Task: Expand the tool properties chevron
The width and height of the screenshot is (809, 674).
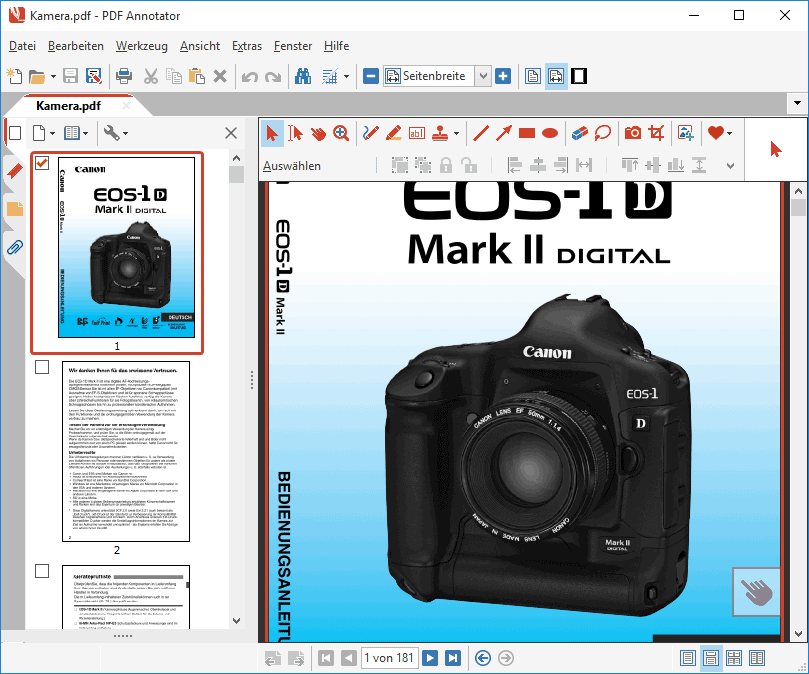Action: coord(730,166)
